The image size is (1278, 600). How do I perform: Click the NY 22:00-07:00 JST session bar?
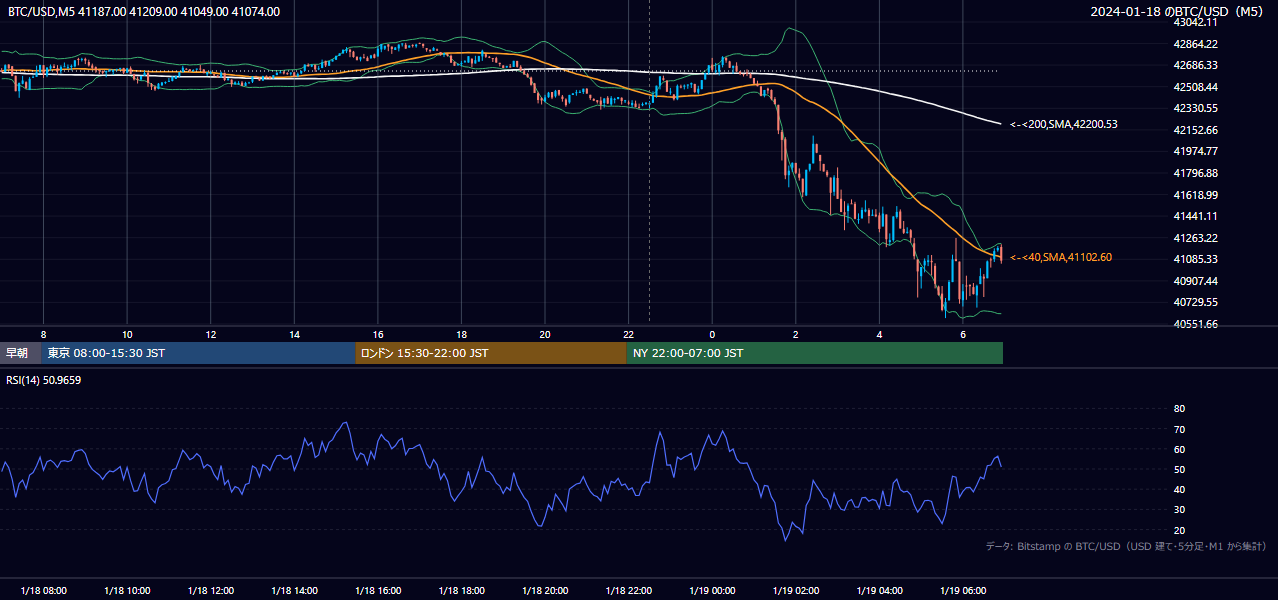pyautogui.click(x=815, y=353)
